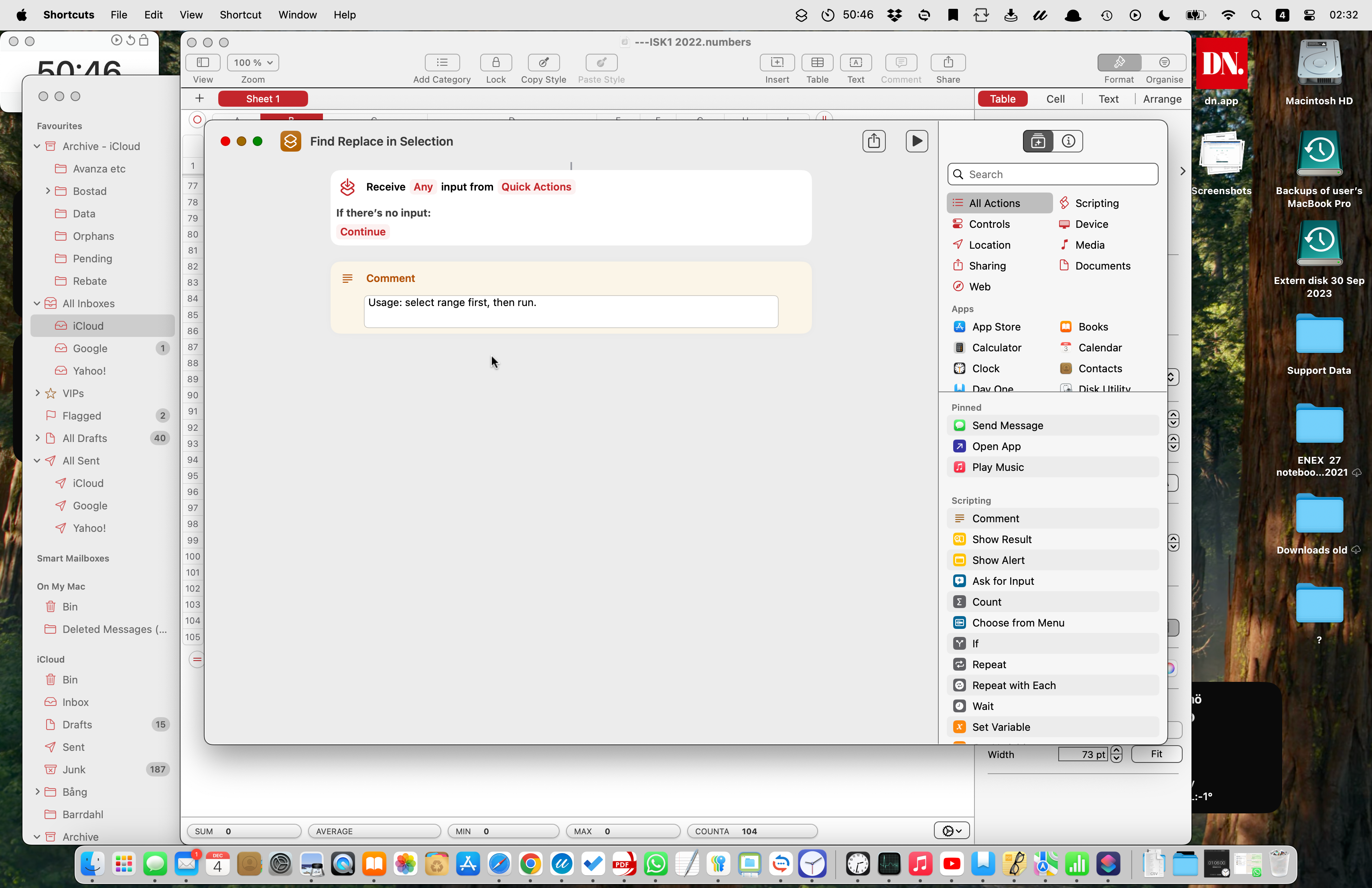
Task: Click the Quick Actions input source
Action: pyautogui.click(x=536, y=187)
